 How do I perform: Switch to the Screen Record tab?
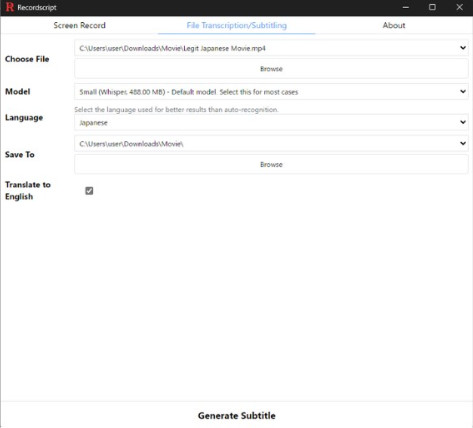point(79,25)
